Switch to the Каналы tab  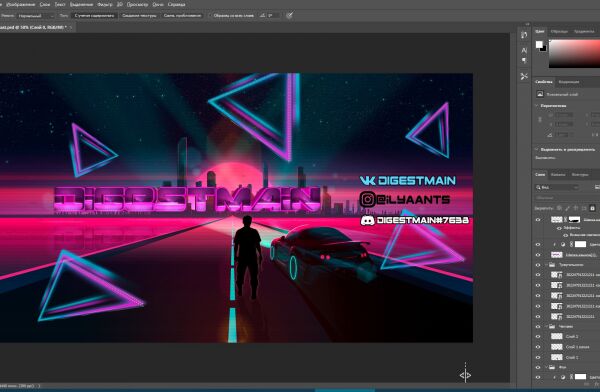[558, 175]
